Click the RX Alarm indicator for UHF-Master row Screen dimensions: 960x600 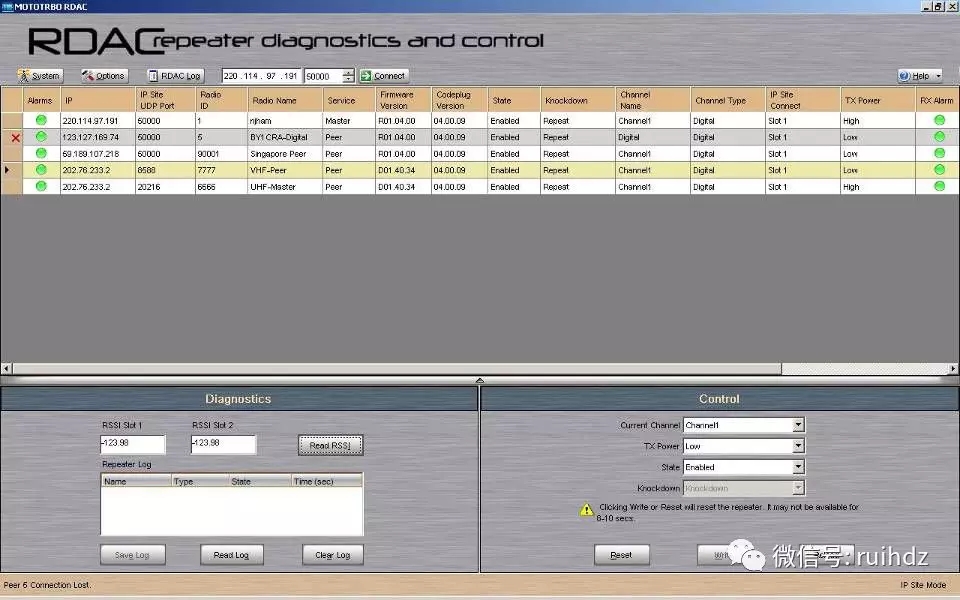pyautogui.click(x=939, y=187)
